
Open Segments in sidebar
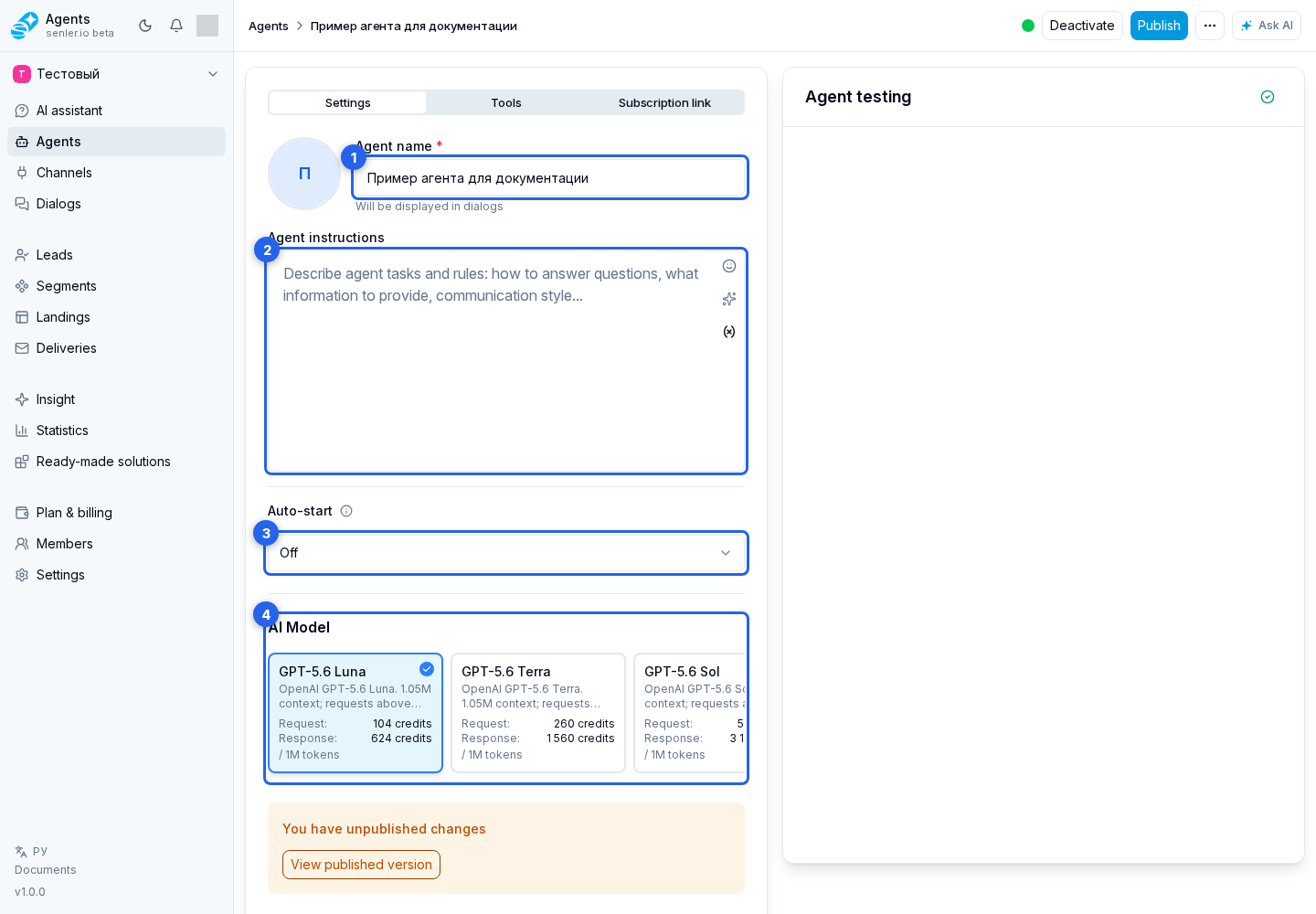pos(116,286)
